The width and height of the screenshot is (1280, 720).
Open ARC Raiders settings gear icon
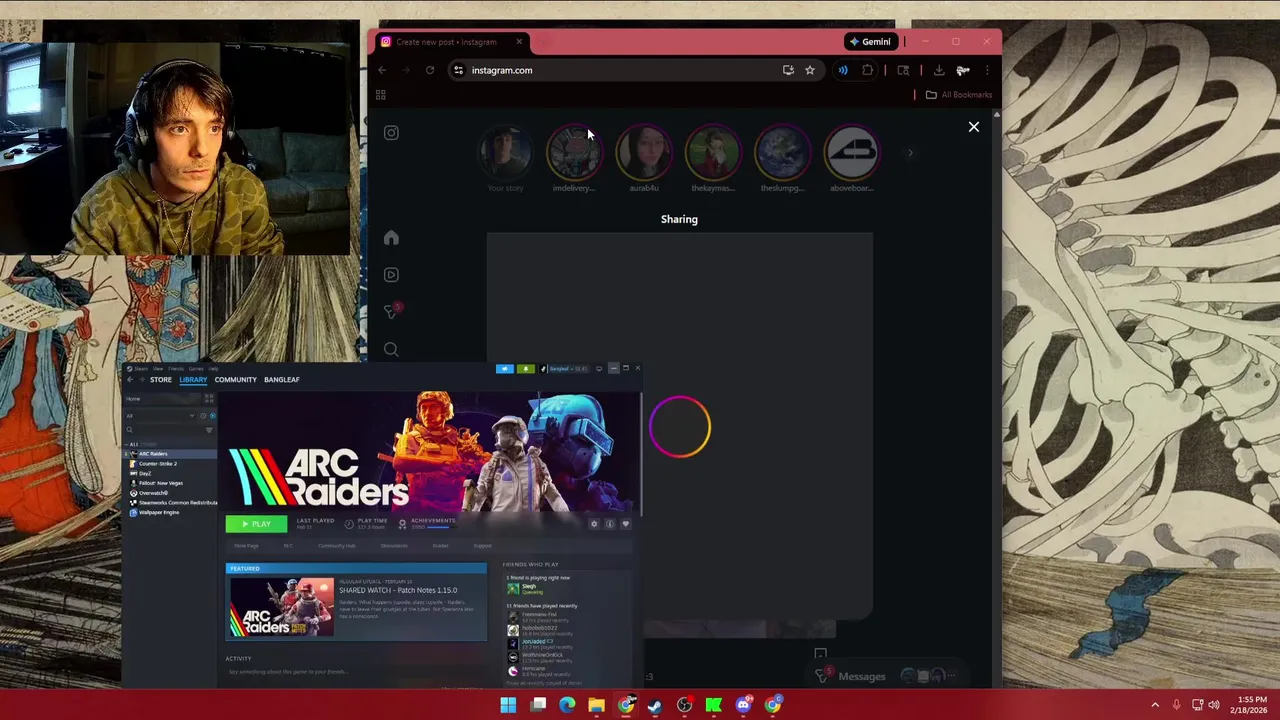[594, 524]
